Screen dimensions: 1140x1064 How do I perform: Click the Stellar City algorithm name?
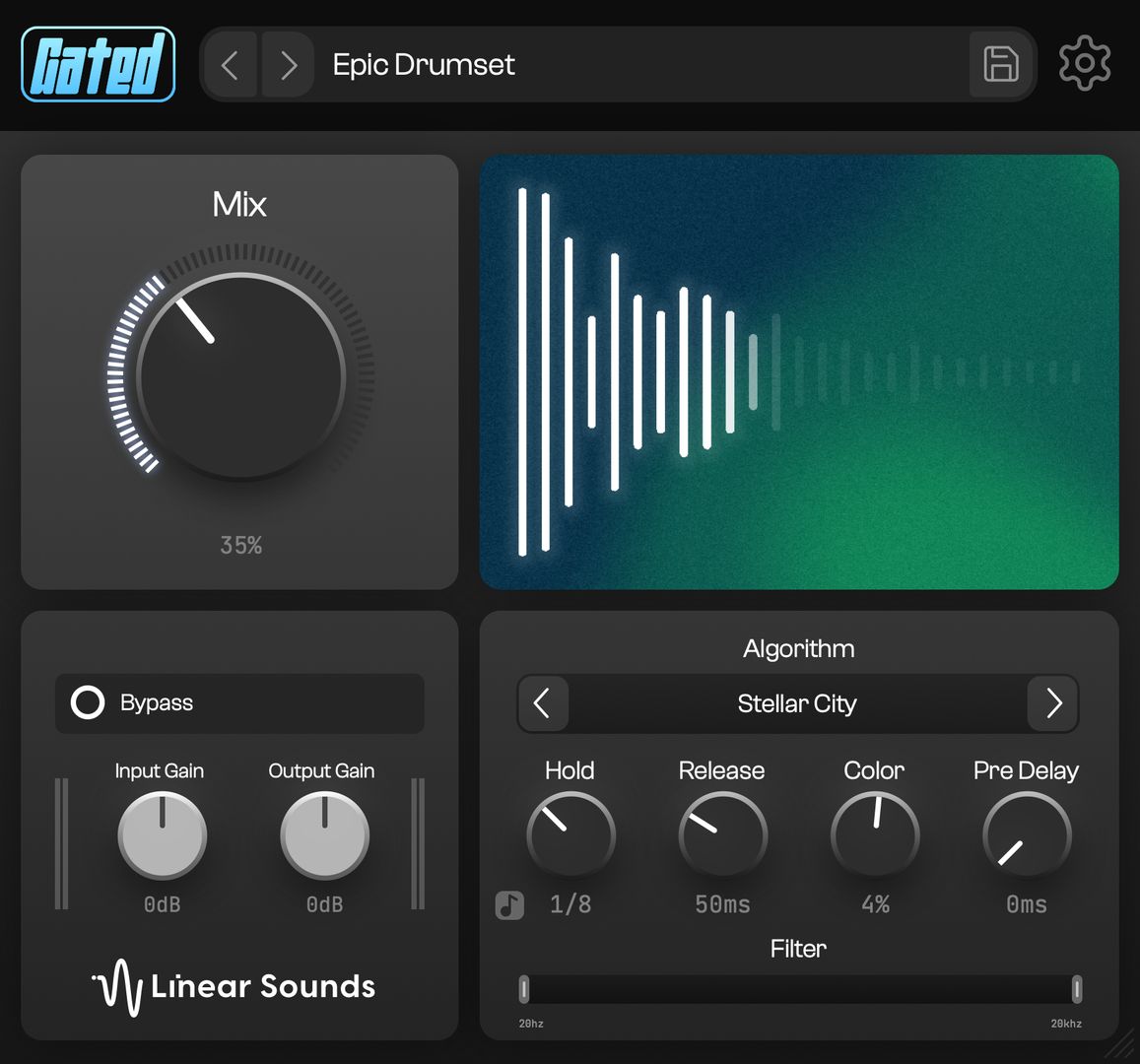pyautogui.click(x=797, y=703)
